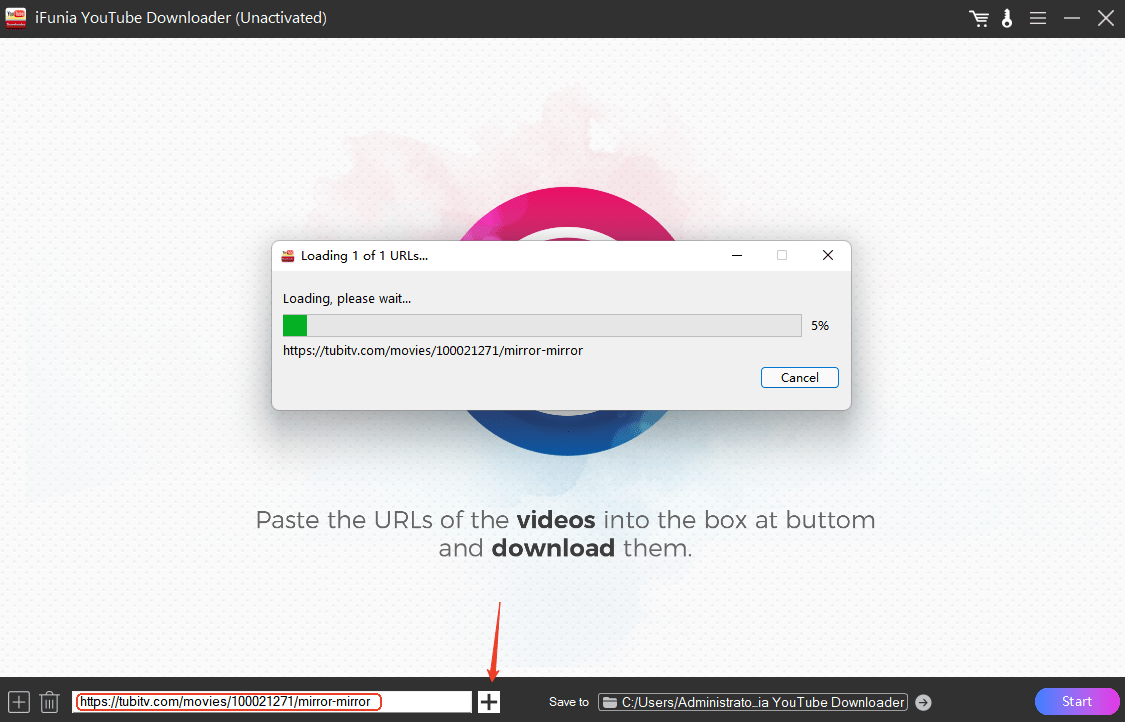
Task: Close the iFunia YouTube Downloader window
Action: (1105, 18)
